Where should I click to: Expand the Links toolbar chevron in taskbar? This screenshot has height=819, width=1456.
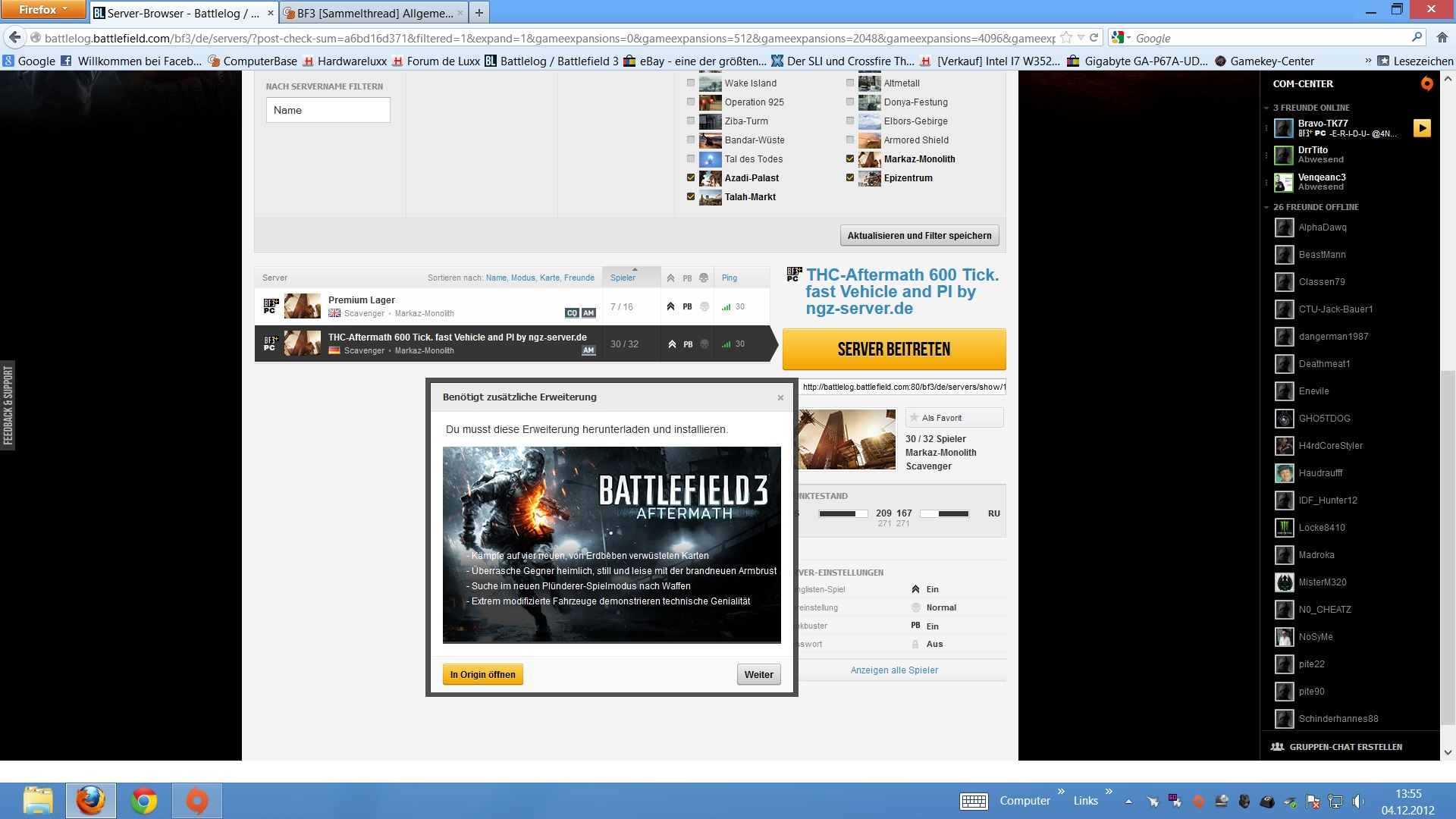click(1109, 792)
